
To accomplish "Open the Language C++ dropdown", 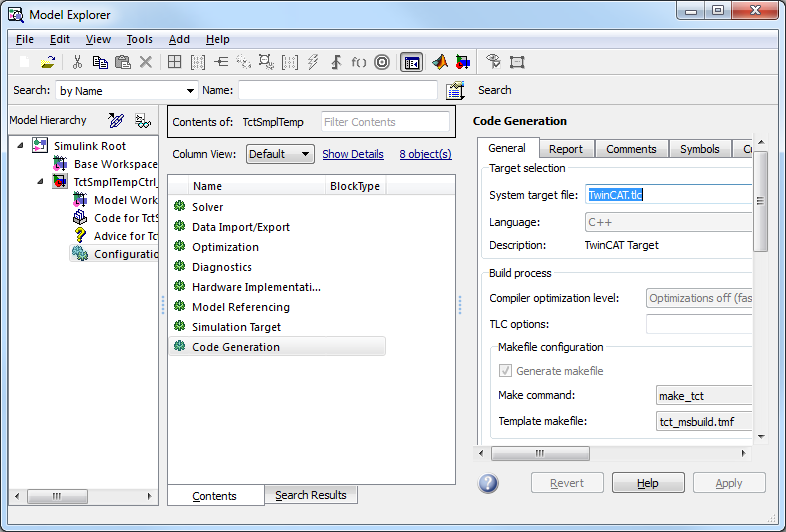I will [x=669, y=222].
